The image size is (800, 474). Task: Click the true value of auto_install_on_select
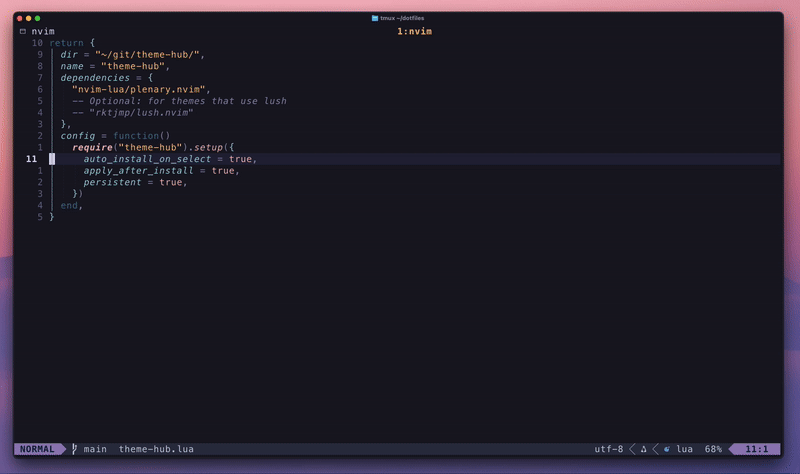pyautogui.click(x=240, y=159)
